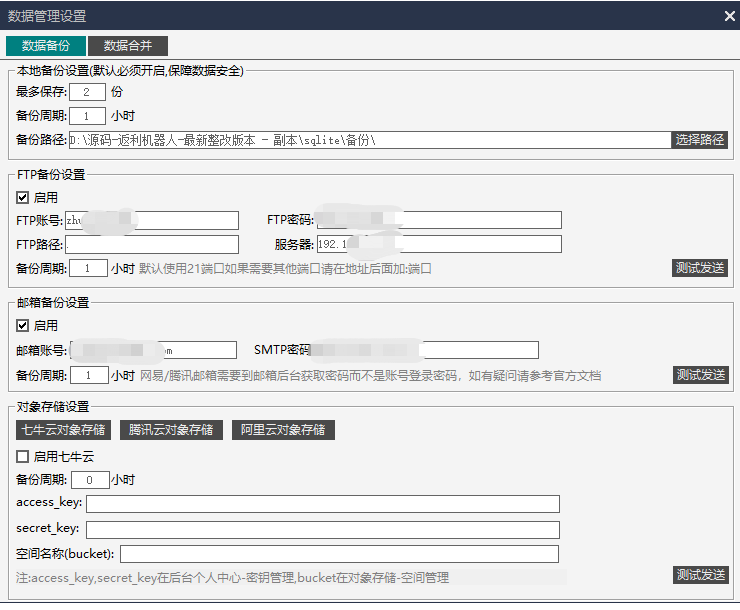
Task: Close the data management settings dialog
Action: (729, 15)
